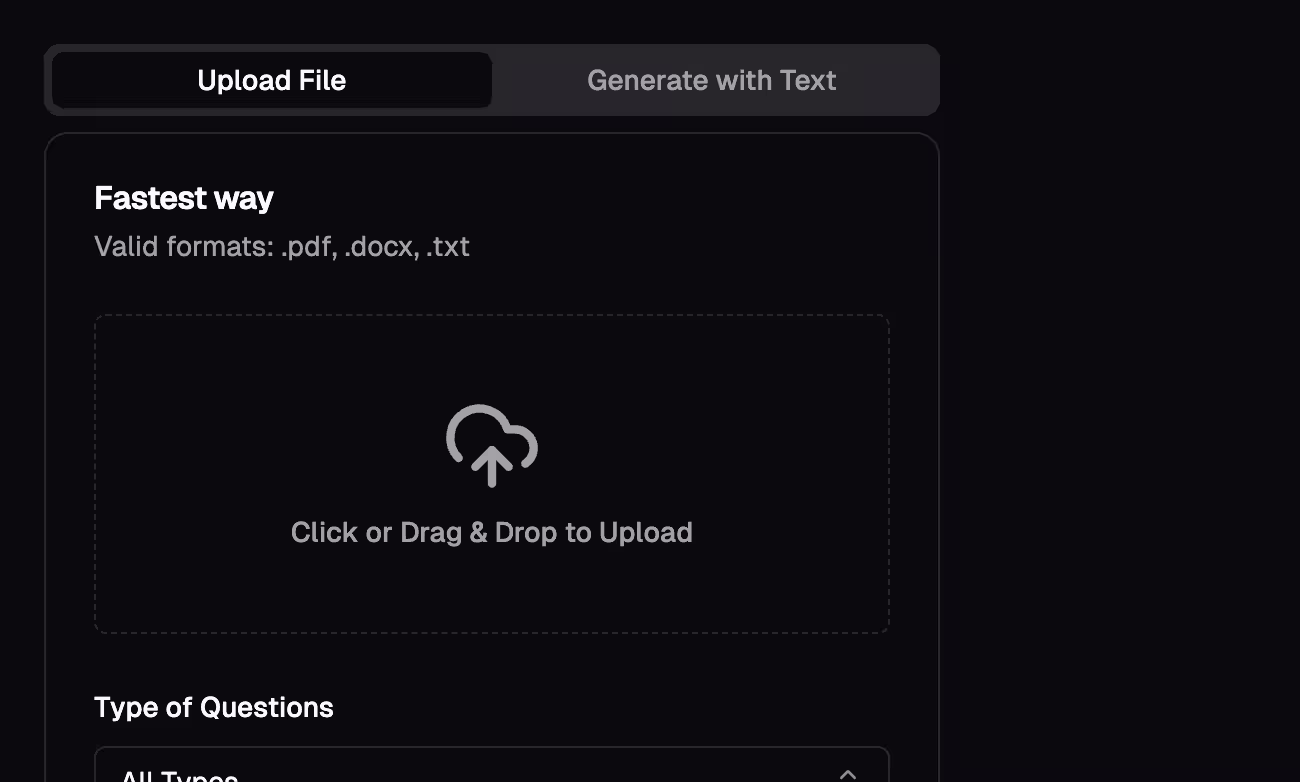
Task: Click the 'Type of Questions' label
Action: pyautogui.click(x=214, y=707)
